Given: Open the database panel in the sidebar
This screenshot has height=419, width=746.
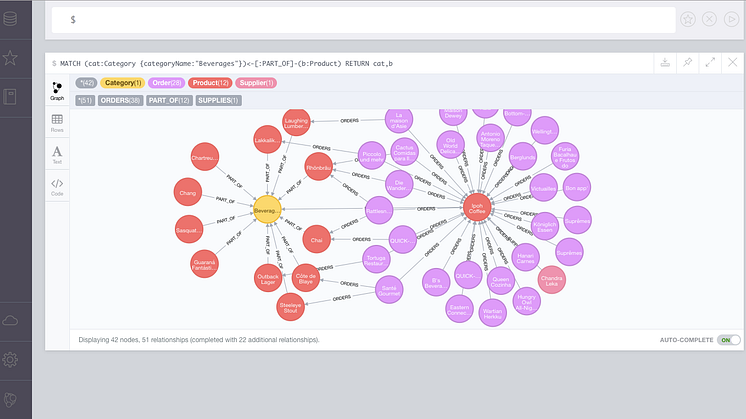Looking at the screenshot, I should pos(10,19).
